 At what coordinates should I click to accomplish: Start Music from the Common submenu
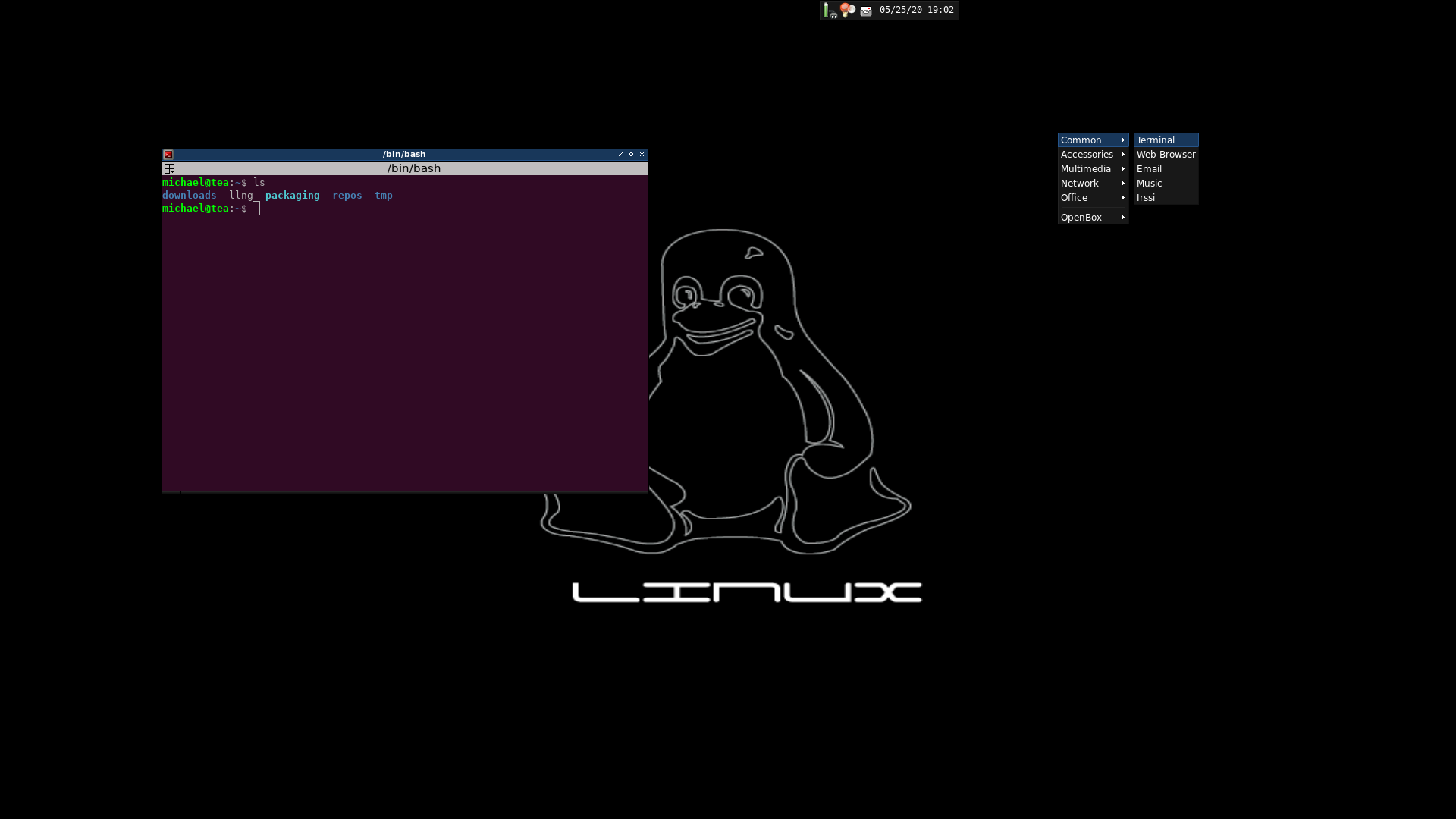tap(1166, 184)
